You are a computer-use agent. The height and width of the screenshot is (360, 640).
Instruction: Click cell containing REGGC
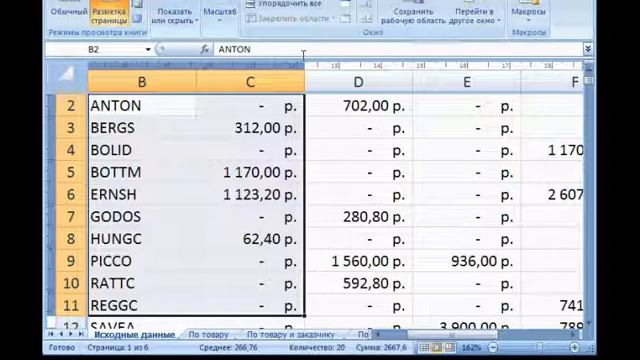pos(142,306)
